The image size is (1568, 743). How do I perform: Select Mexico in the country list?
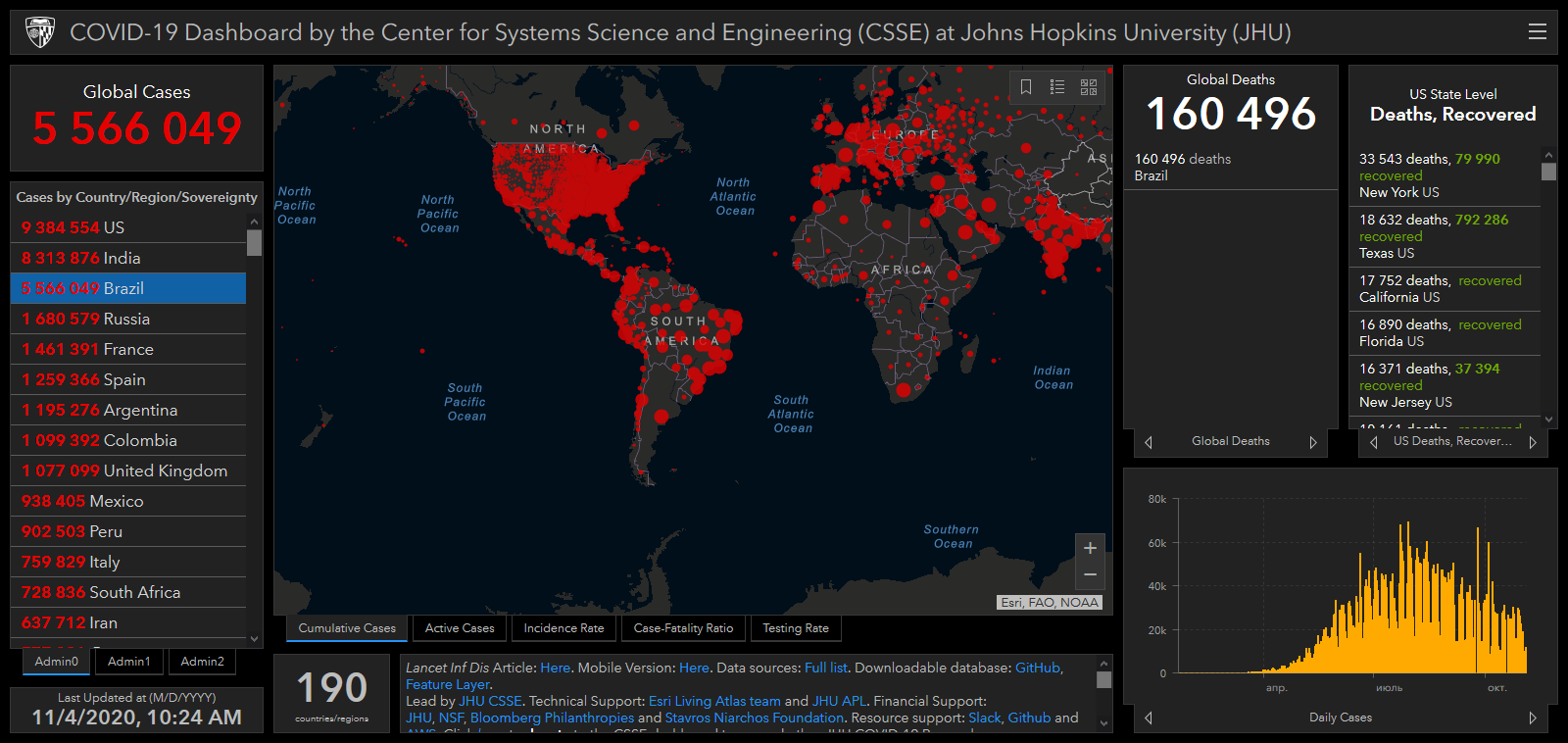128,501
